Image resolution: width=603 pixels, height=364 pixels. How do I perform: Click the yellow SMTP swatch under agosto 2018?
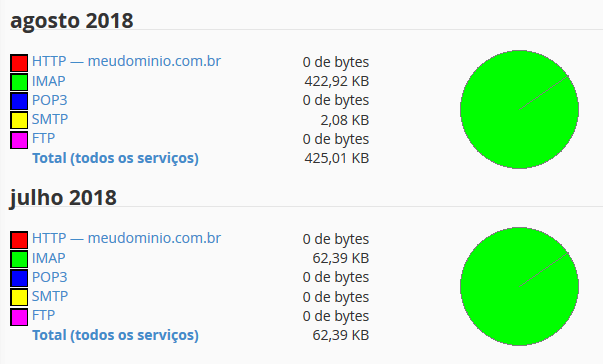[x=19, y=120]
